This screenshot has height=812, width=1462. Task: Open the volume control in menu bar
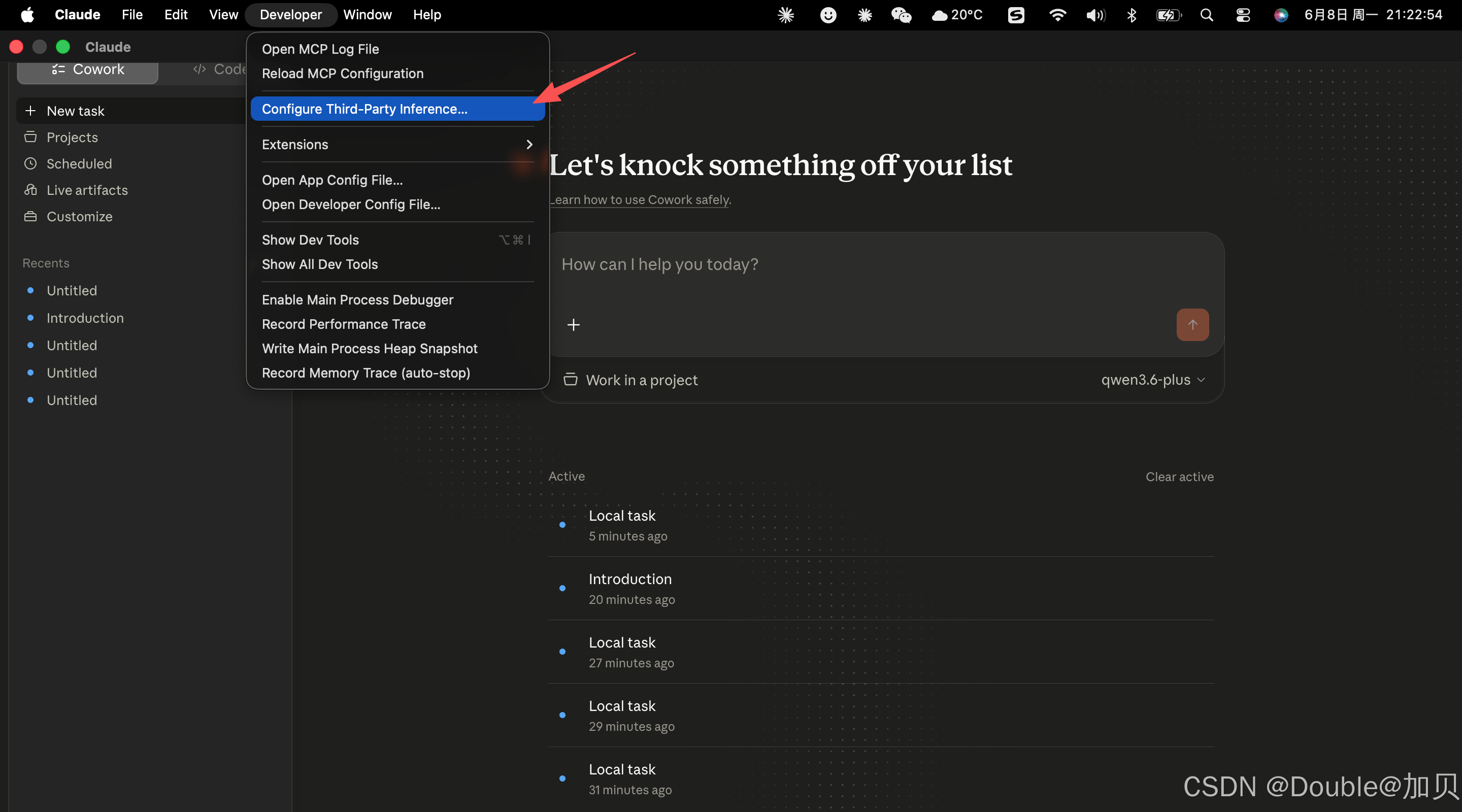[1095, 15]
